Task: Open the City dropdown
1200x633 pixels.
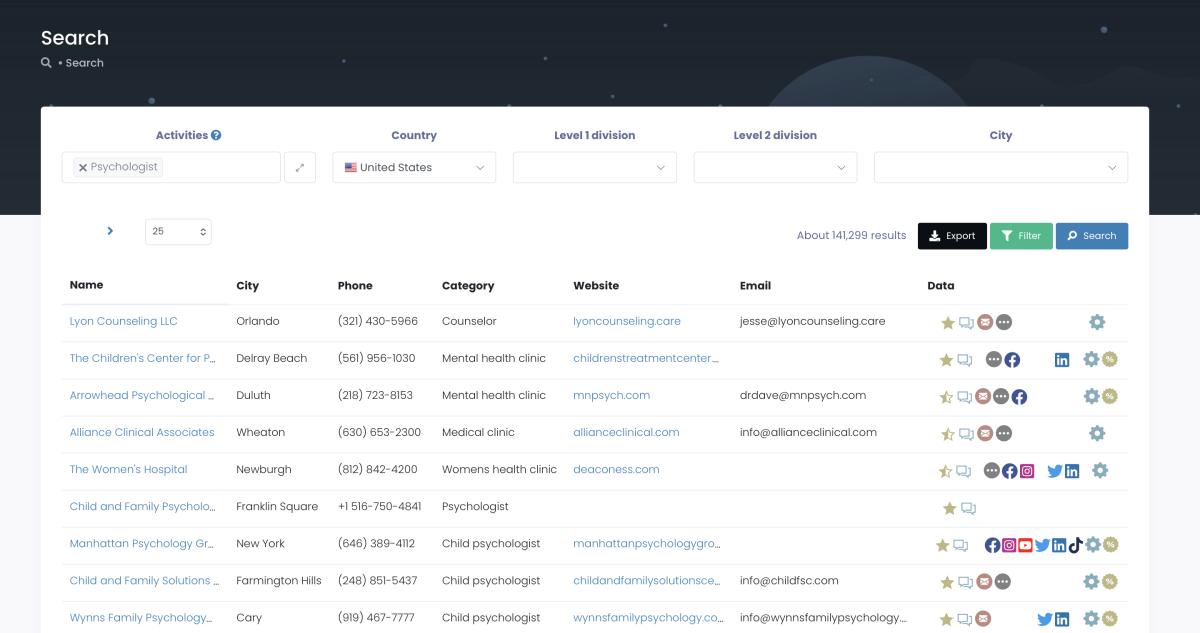Action: click(1000, 167)
